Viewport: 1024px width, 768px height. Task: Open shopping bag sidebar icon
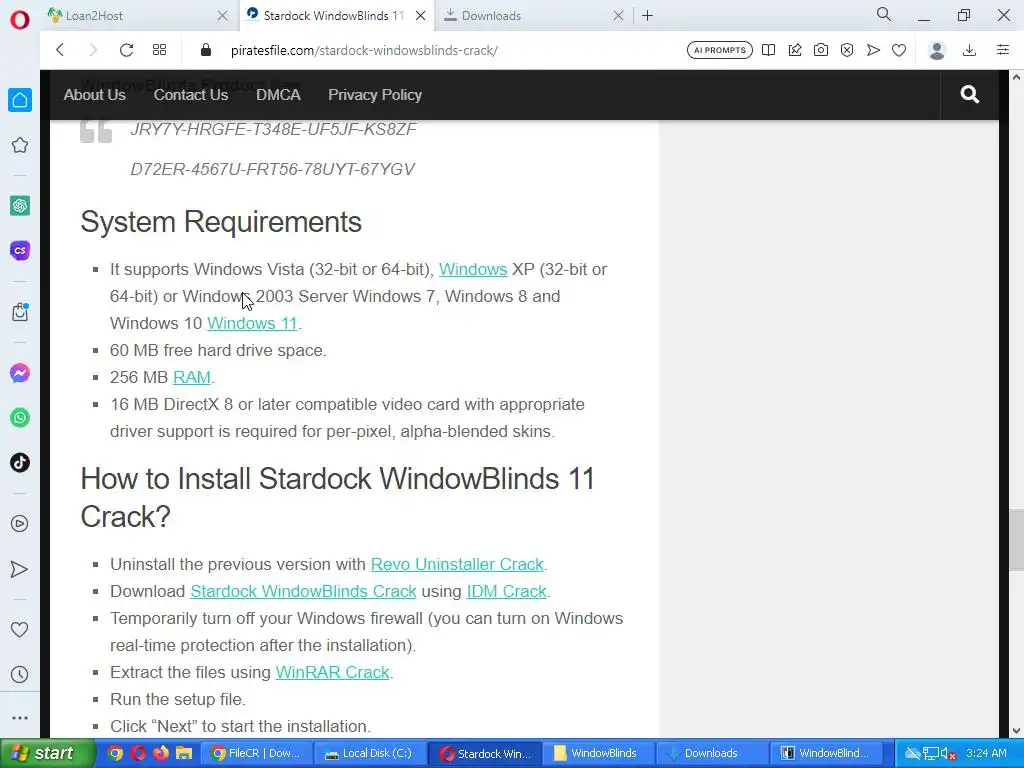(x=20, y=312)
